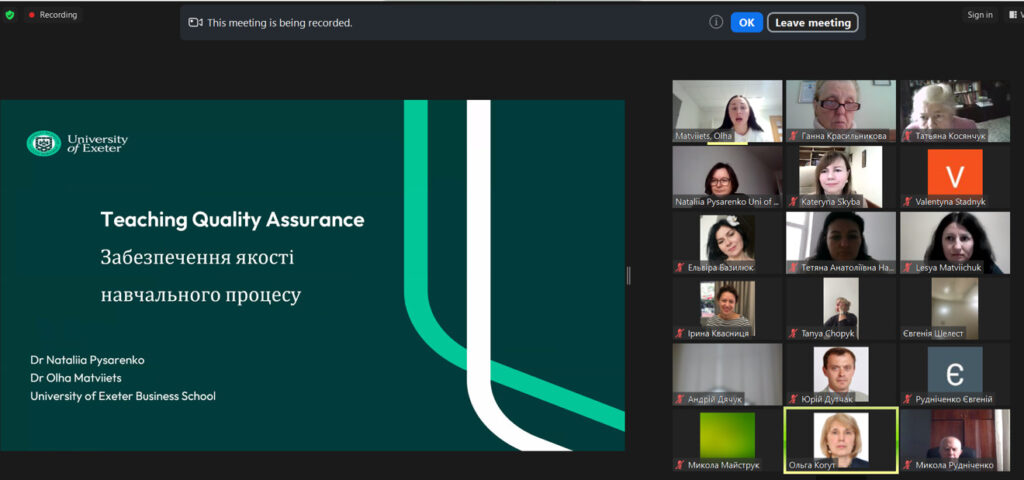
Task: Click the Leave meeting button
Action: click(812, 22)
